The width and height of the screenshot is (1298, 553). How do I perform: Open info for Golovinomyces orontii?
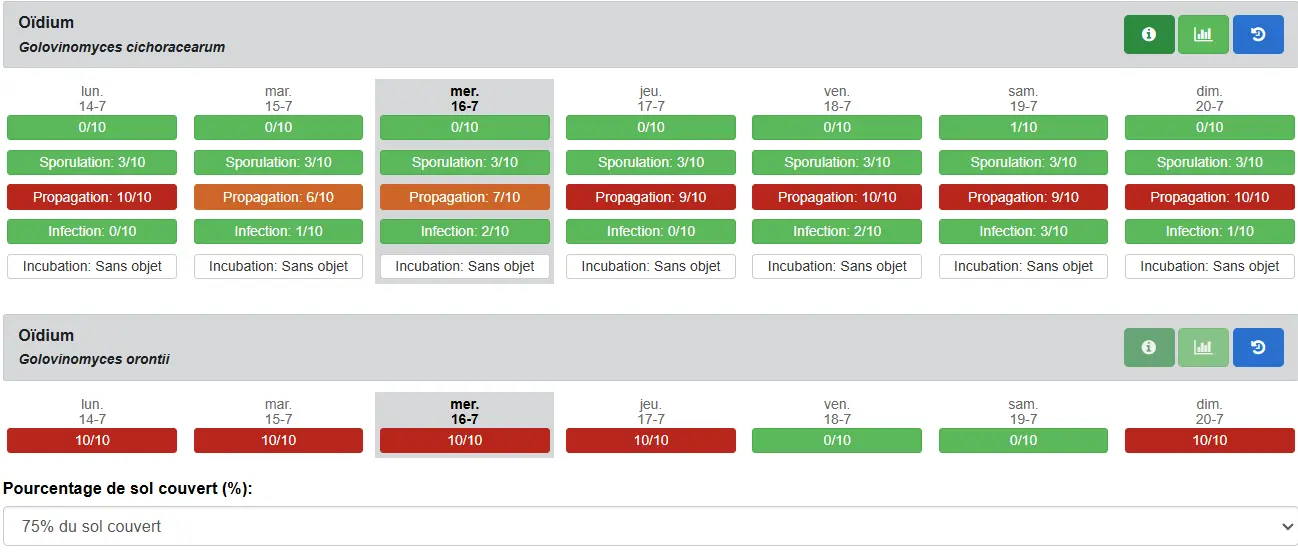(1149, 348)
